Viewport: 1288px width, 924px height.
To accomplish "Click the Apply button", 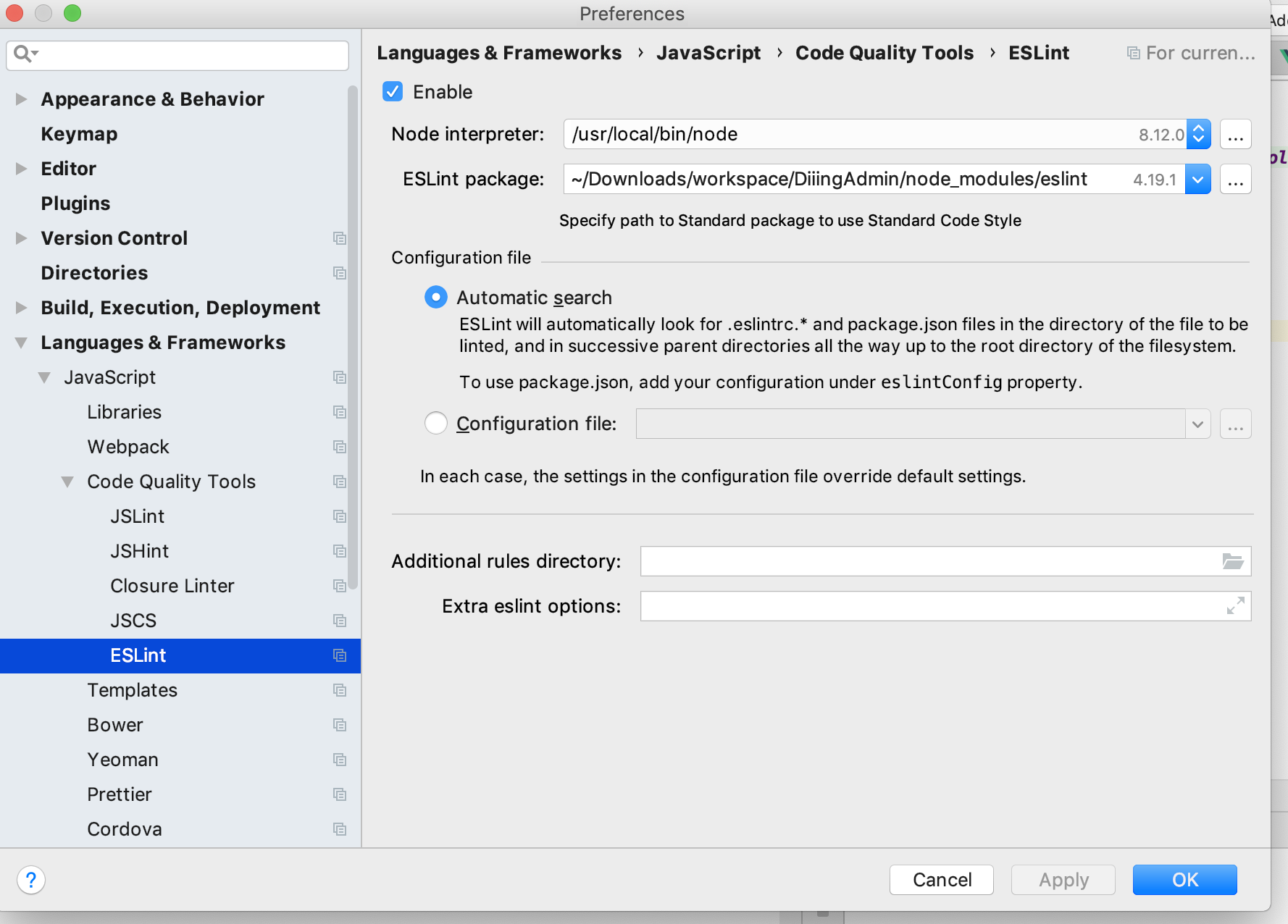I will (x=1063, y=880).
